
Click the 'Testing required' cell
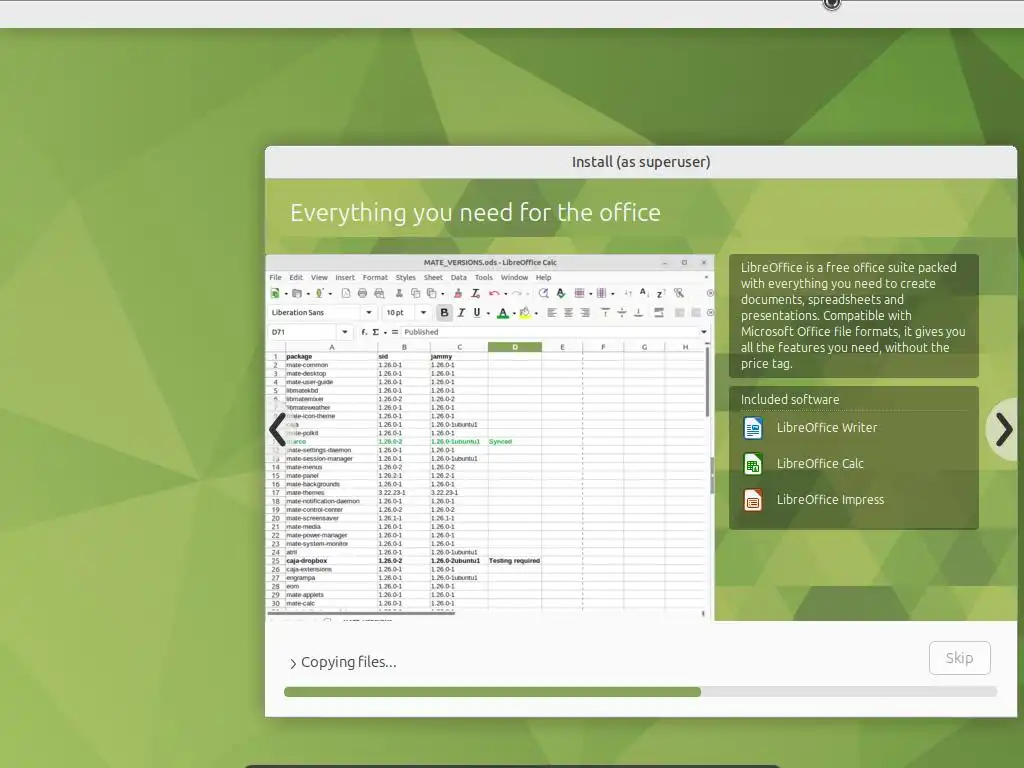click(515, 561)
